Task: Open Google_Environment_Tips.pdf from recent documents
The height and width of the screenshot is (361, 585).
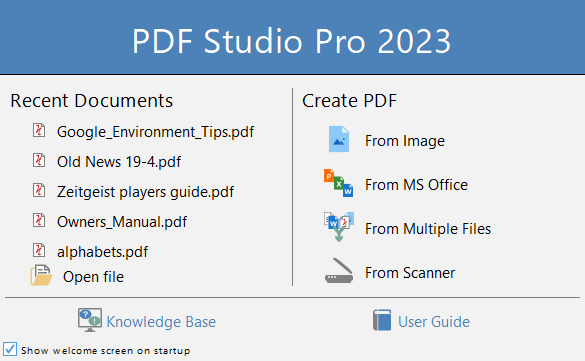Action: click(155, 132)
